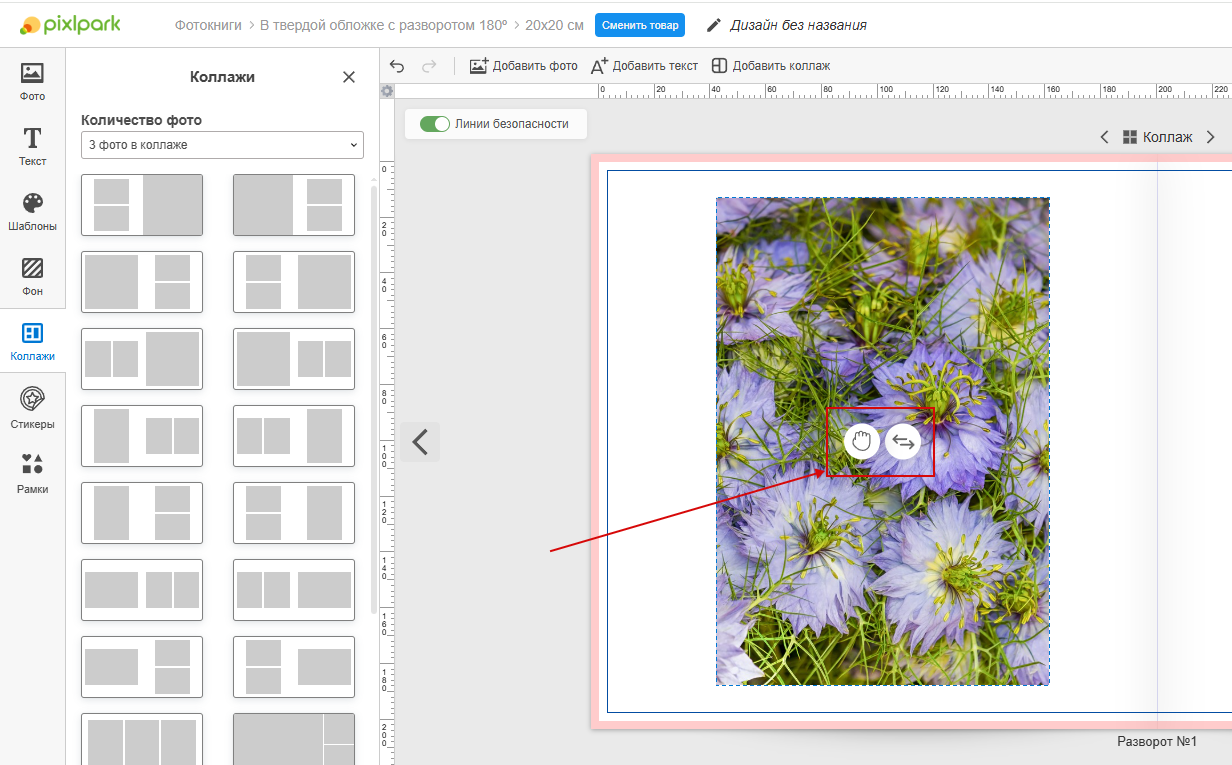Toggle the Линии безопасности switch
Image resolution: width=1232 pixels, height=765 pixels.
coord(435,124)
